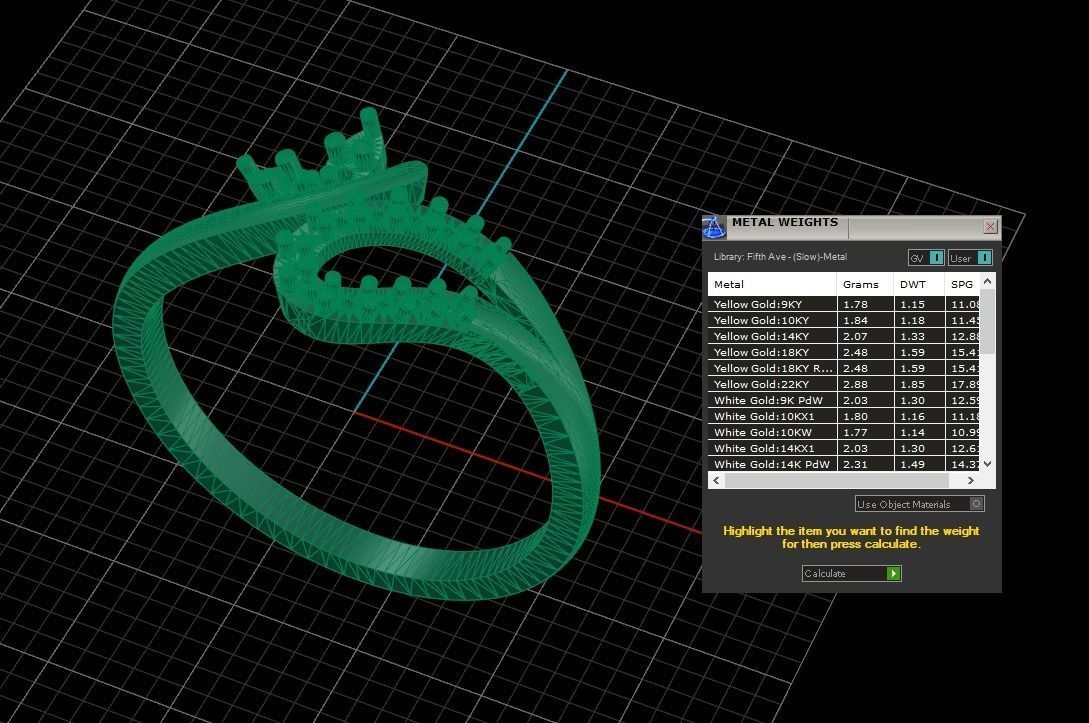Click the scroll left arrow in metal list
The width and height of the screenshot is (1089, 723).
(716, 480)
